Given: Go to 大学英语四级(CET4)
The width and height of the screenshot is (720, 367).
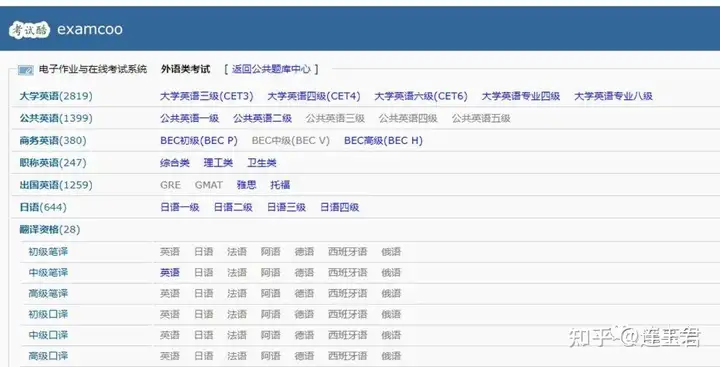Looking at the screenshot, I should click(x=314, y=96).
